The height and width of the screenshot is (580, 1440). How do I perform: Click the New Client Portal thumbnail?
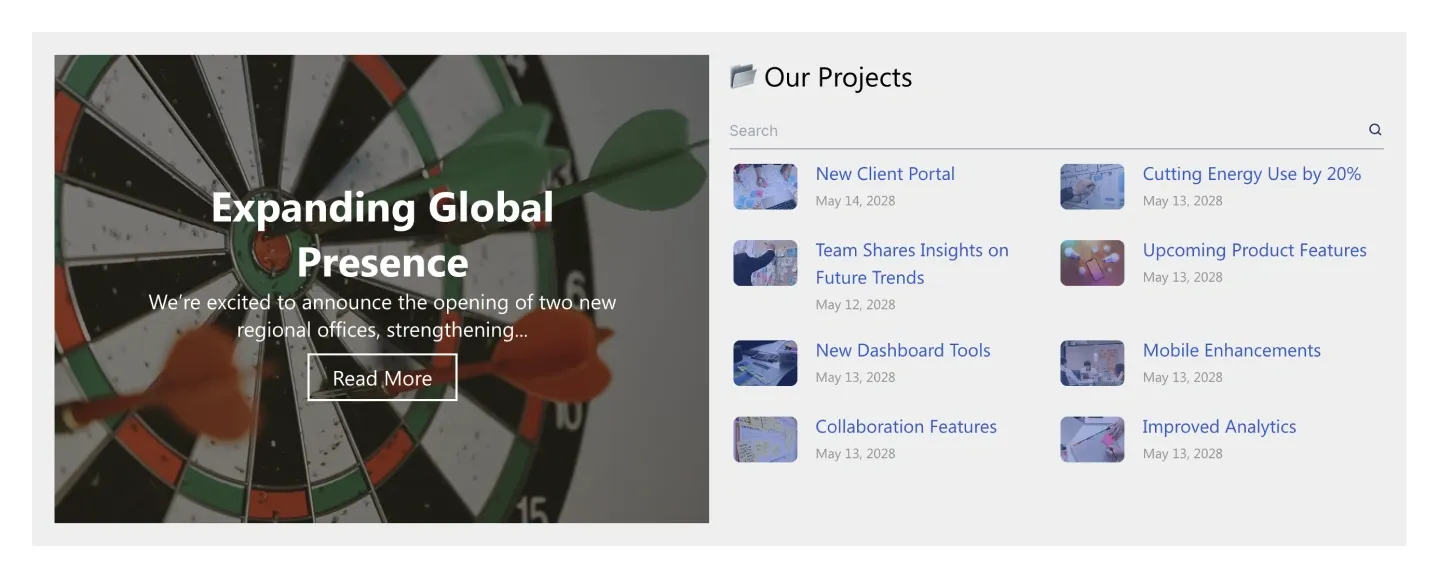pyautogui.click(x=765, y=187)
